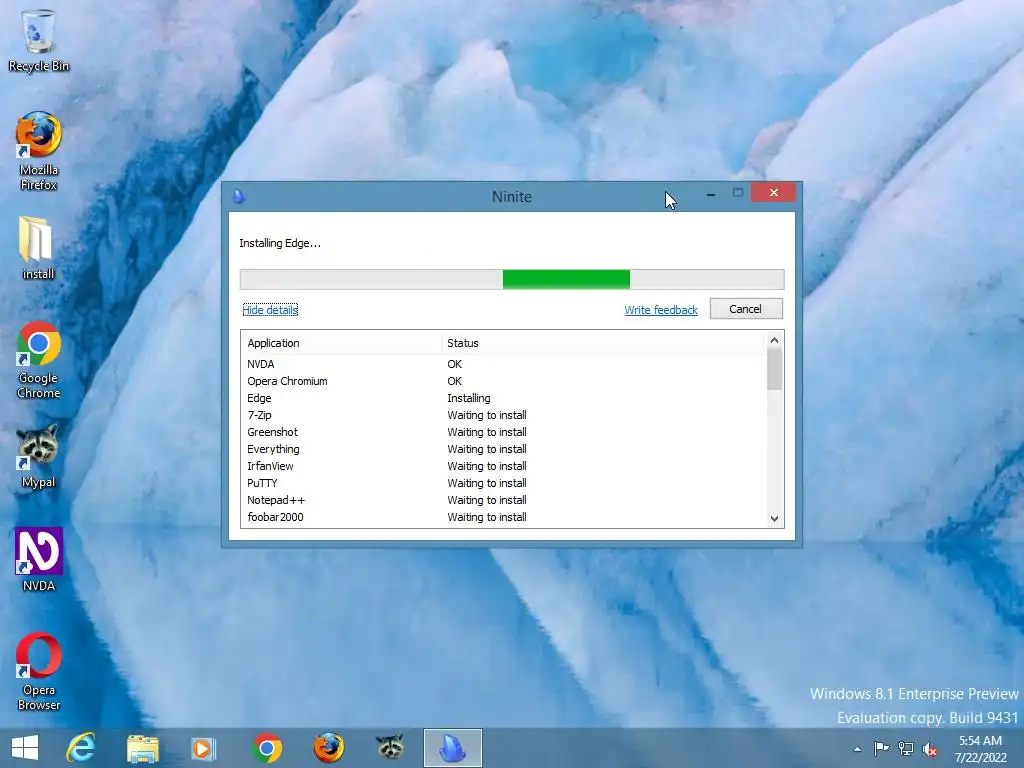The height and width of the screenshot is (768, 1024).
Task: Select the install folder on desktop
Action: click(39, 248)
